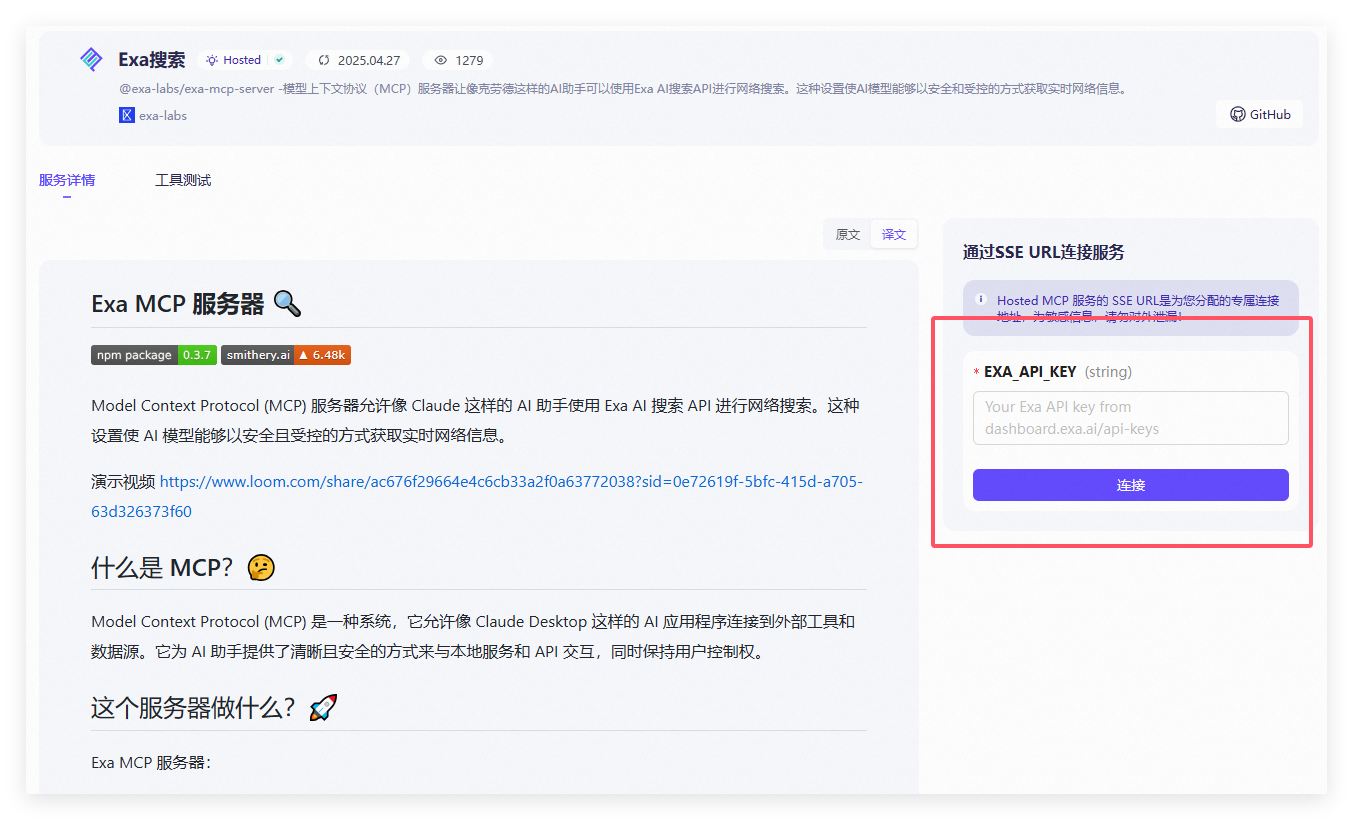The height and width of the screenshot is (820, 1353).
Task: Open the 工具测试 tab
Action: tap(183, 180)
